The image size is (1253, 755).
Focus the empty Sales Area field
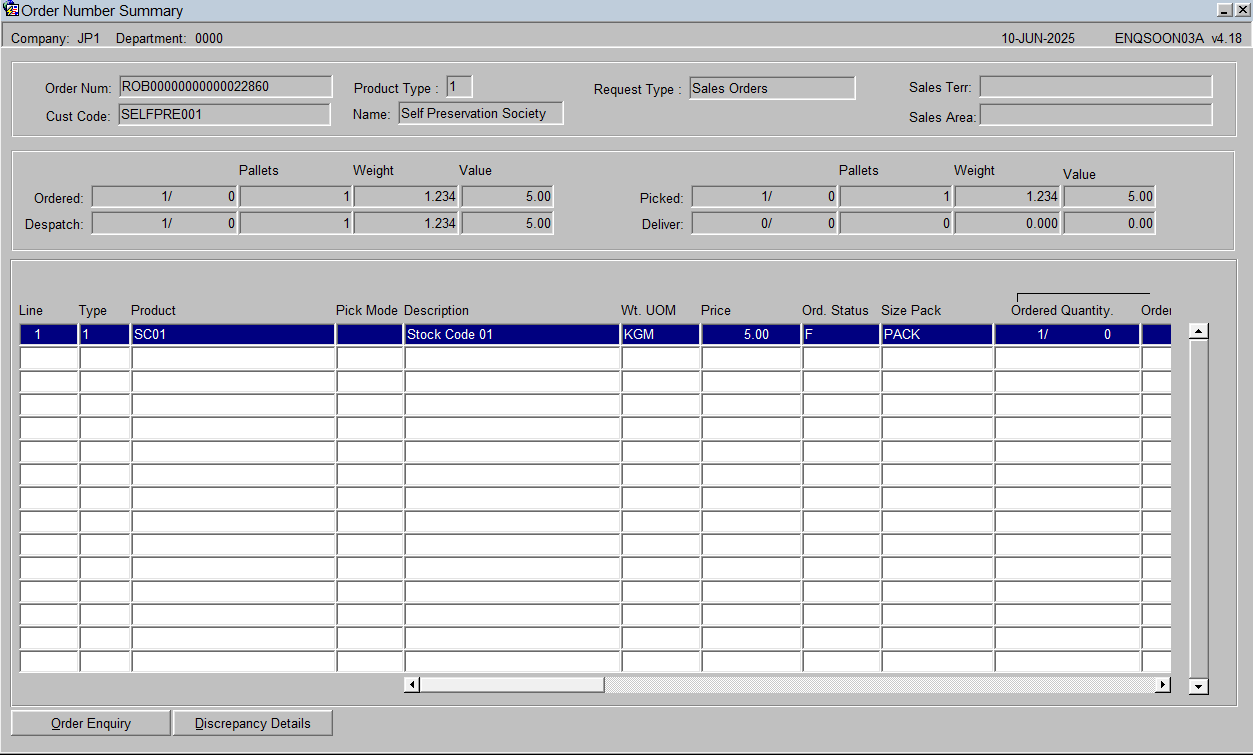[x=1095, y=115]
